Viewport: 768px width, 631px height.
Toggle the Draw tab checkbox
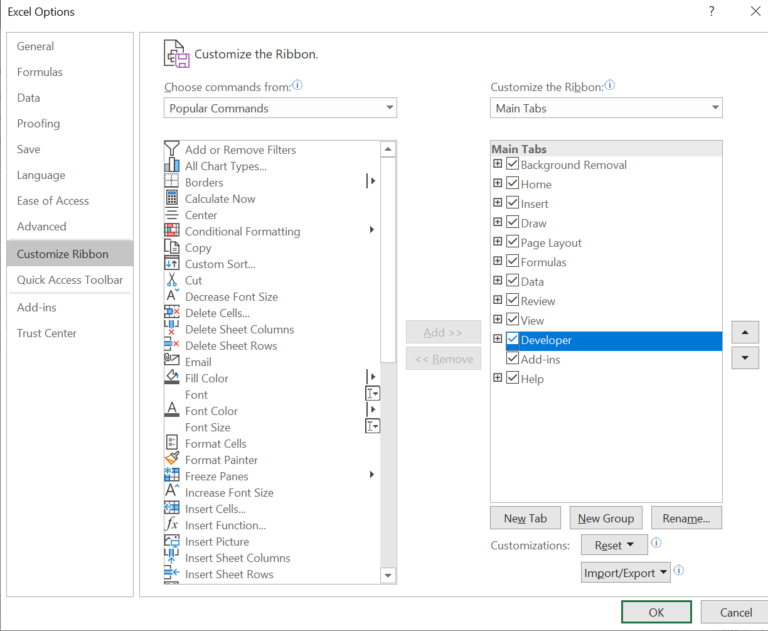[513, 223]
